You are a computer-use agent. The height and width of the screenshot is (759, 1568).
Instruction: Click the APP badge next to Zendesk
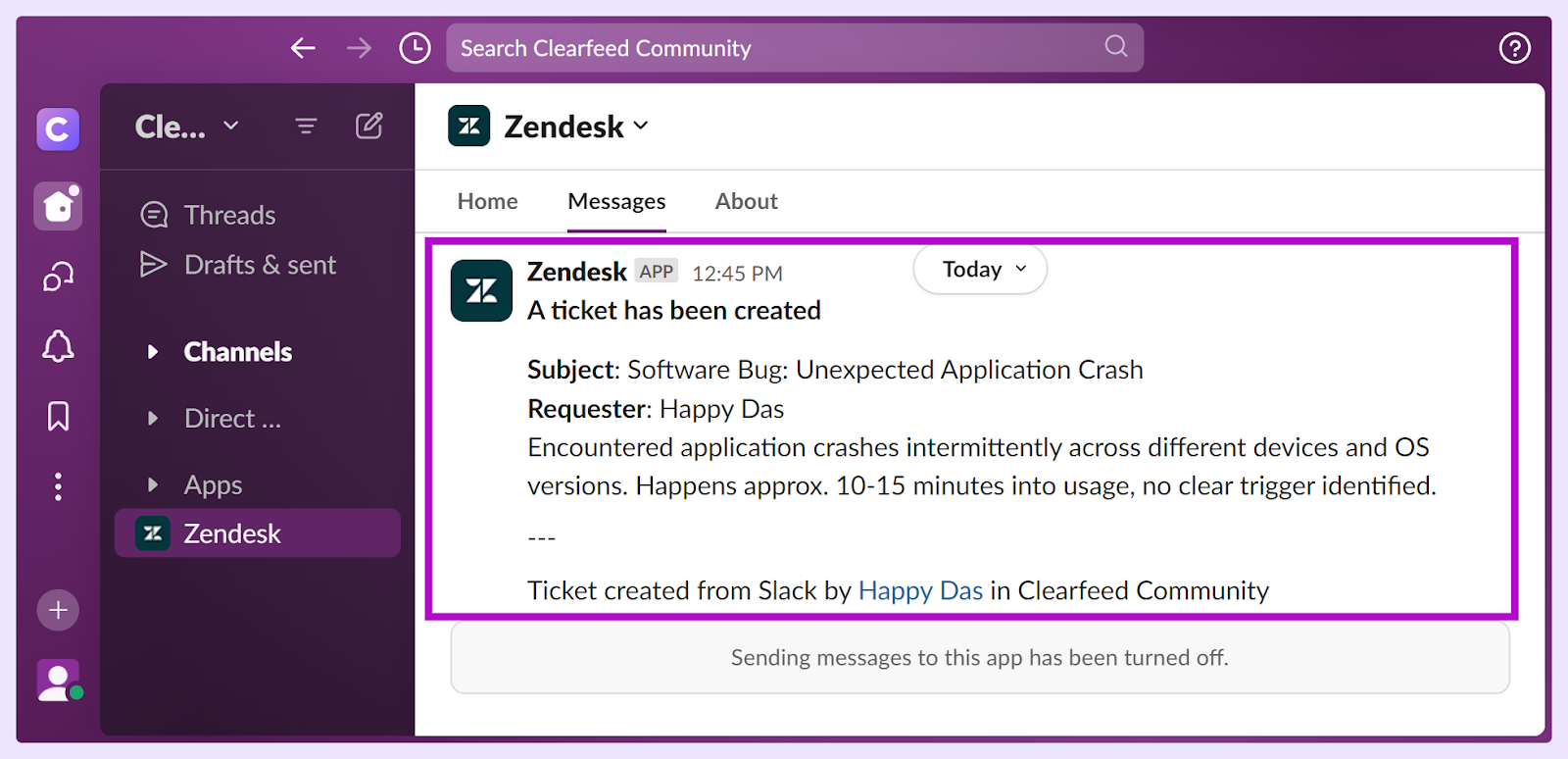click(x=656, y=272)
